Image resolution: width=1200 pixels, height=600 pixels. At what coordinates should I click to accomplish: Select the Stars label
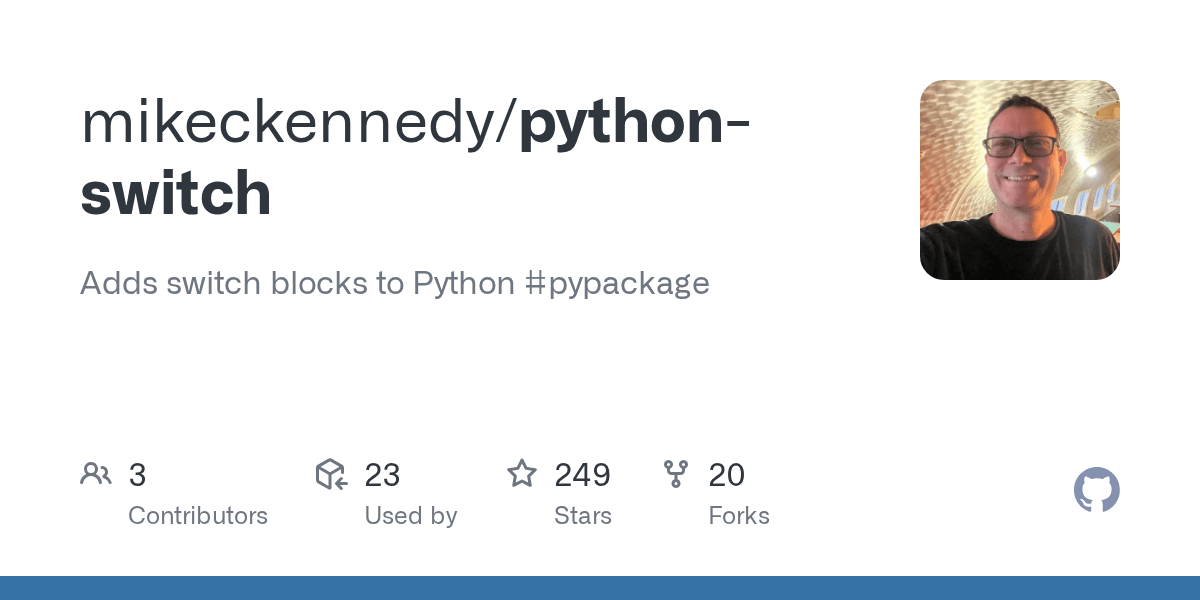pyautogui.click(x=582, y=516)
